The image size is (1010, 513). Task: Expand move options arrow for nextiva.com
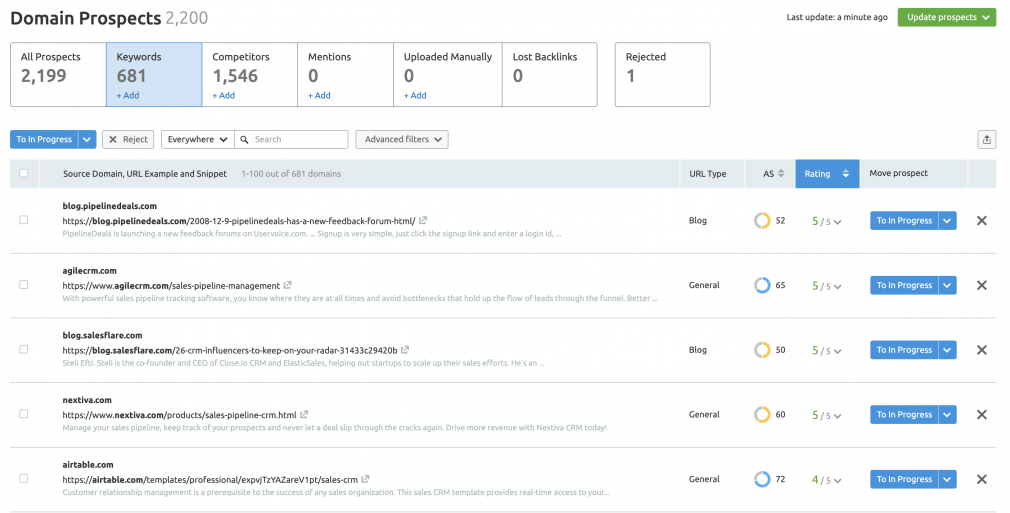pos(948,414)
